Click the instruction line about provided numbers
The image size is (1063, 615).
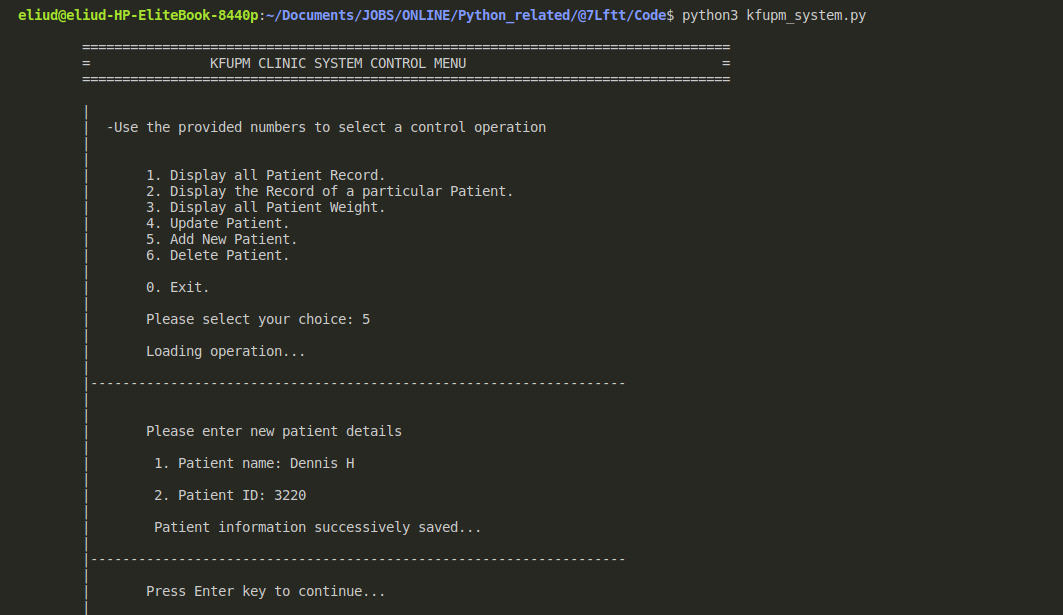(326, 127)
